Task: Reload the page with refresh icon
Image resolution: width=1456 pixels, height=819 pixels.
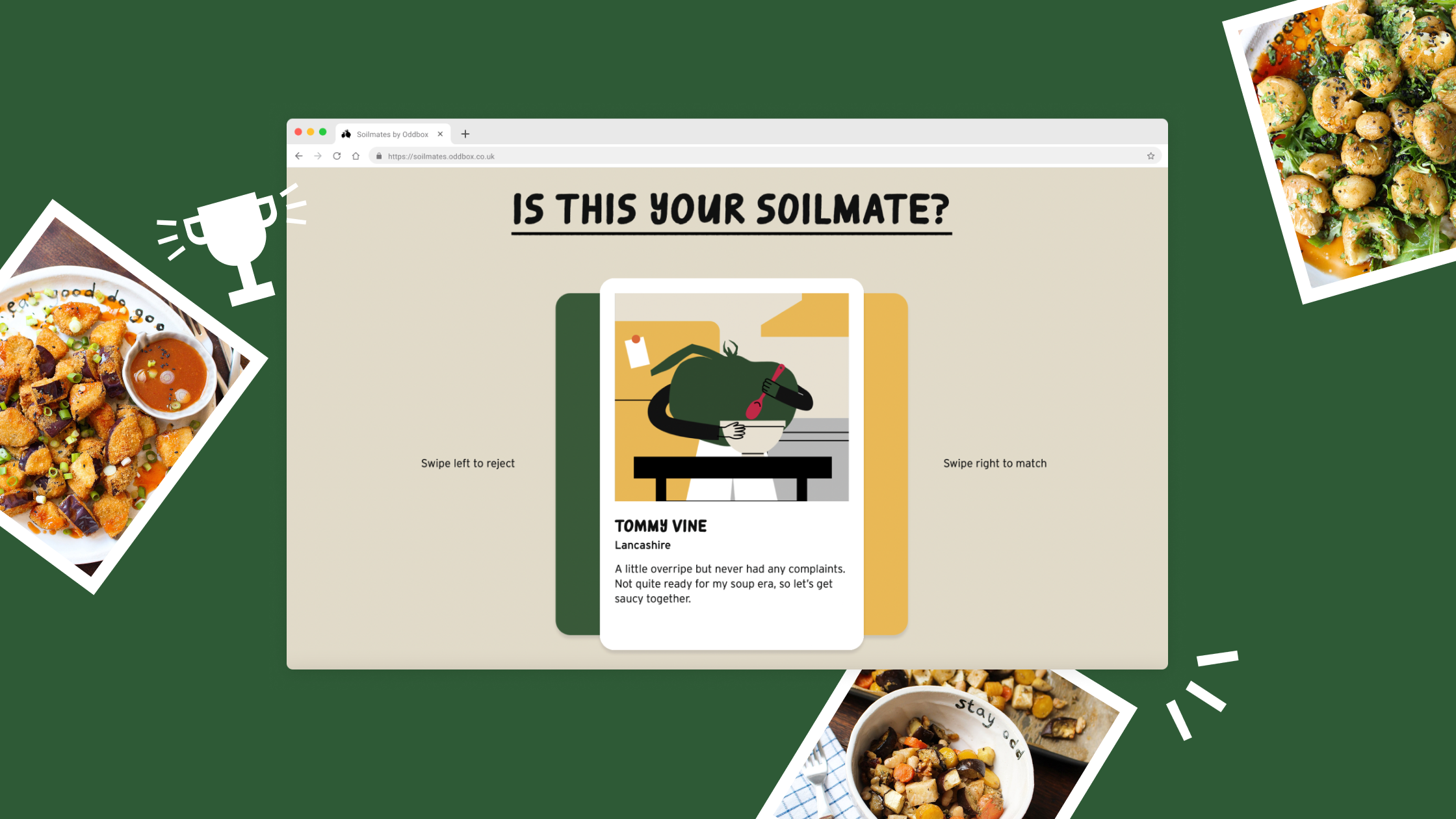Action: [x=337, y=156]
